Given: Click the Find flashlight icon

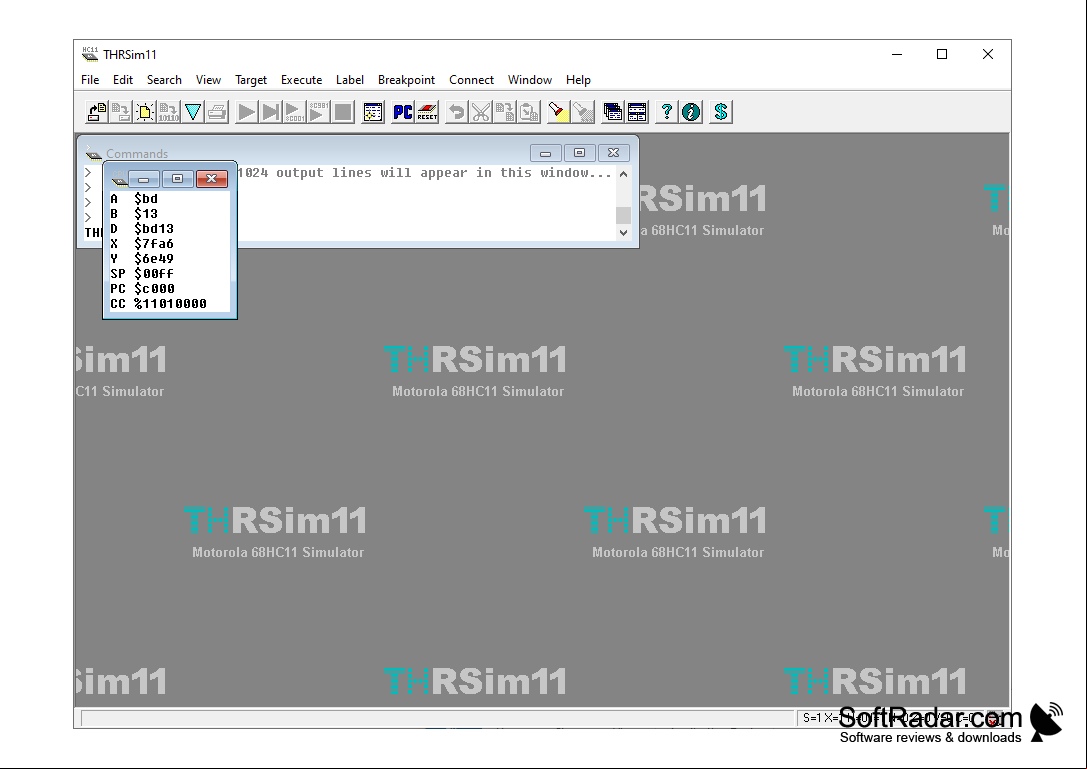Looking at the screenshot, I should coord(558,112).
